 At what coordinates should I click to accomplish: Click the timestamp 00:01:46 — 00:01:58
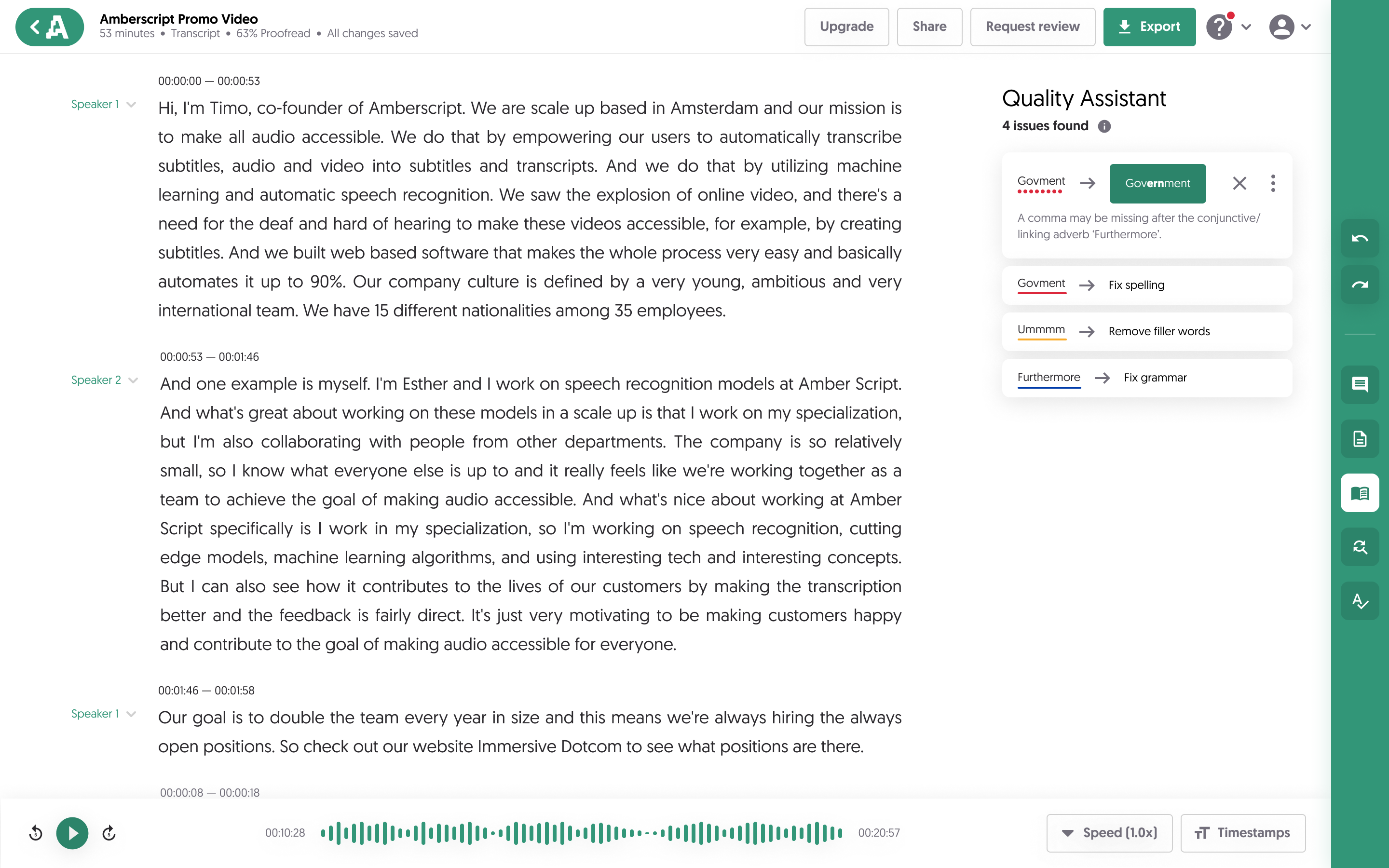tap(206, 691)
